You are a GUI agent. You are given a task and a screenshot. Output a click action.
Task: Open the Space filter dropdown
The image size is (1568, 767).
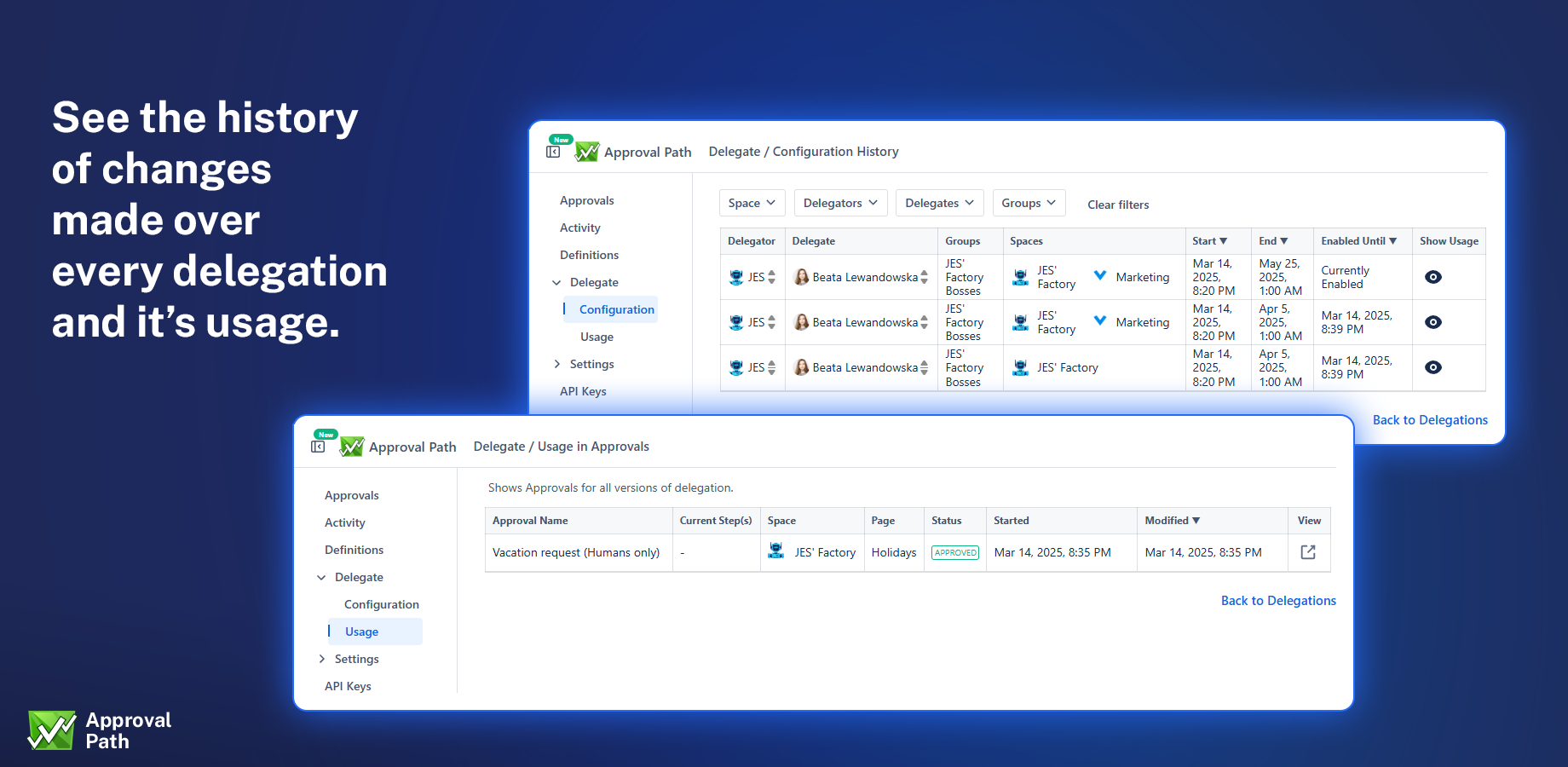[x=752, y=203]
